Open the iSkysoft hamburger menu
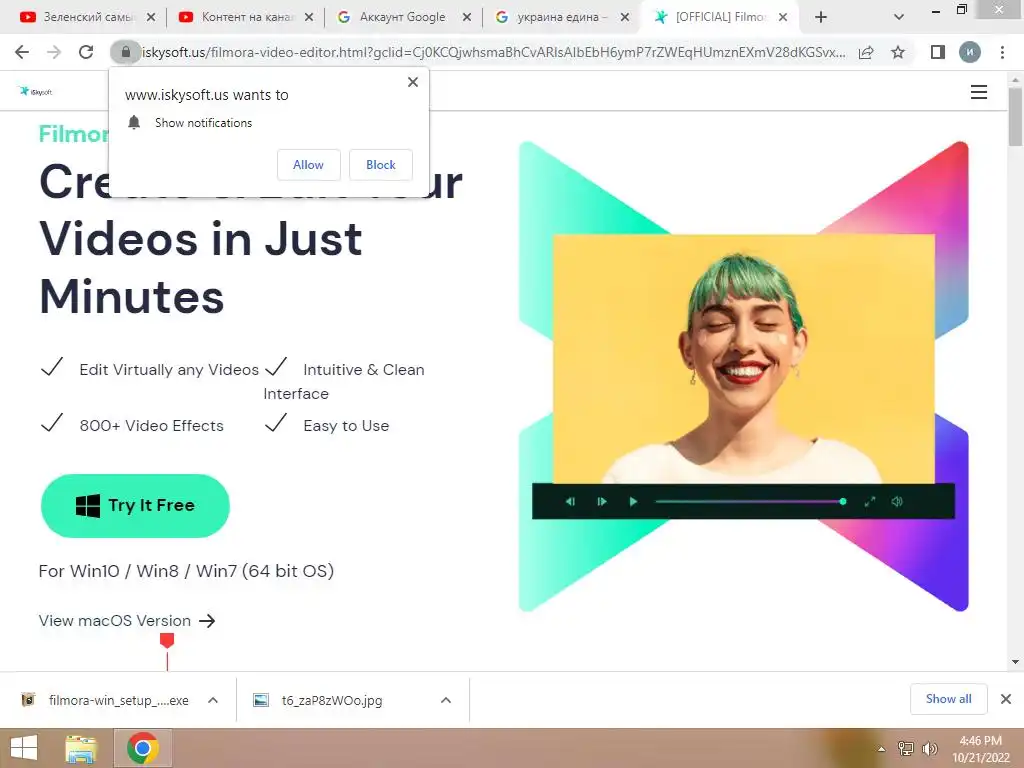1024x768 pixels. (978, 92)
